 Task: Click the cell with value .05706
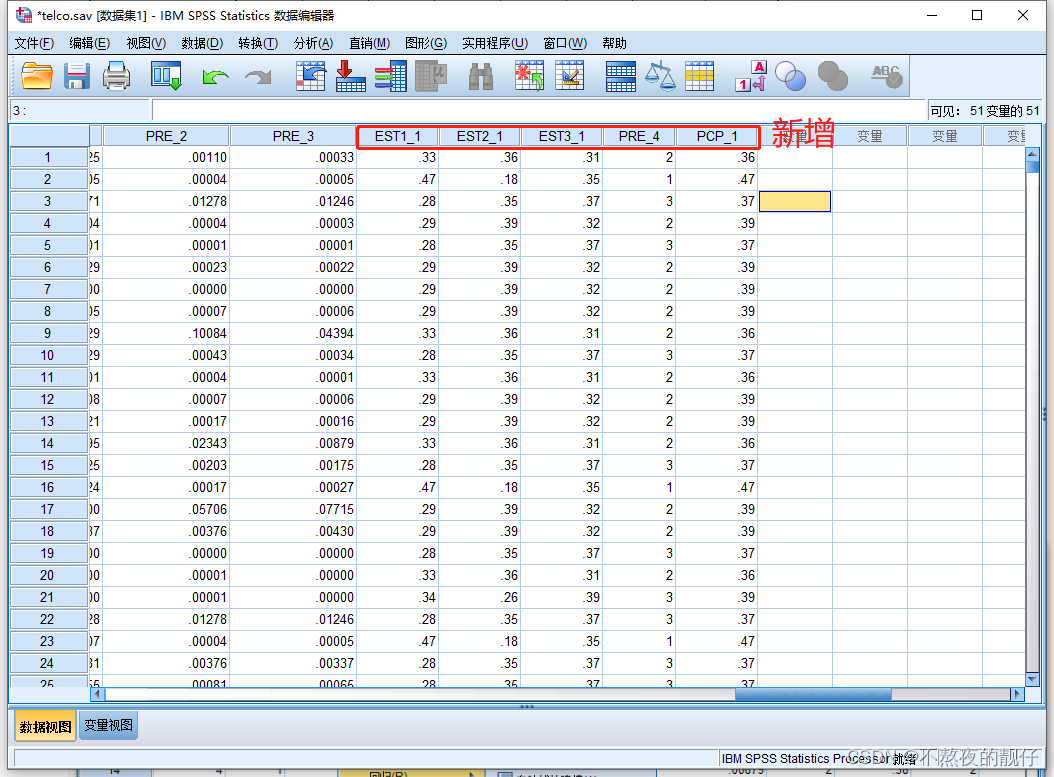(166, 509)
